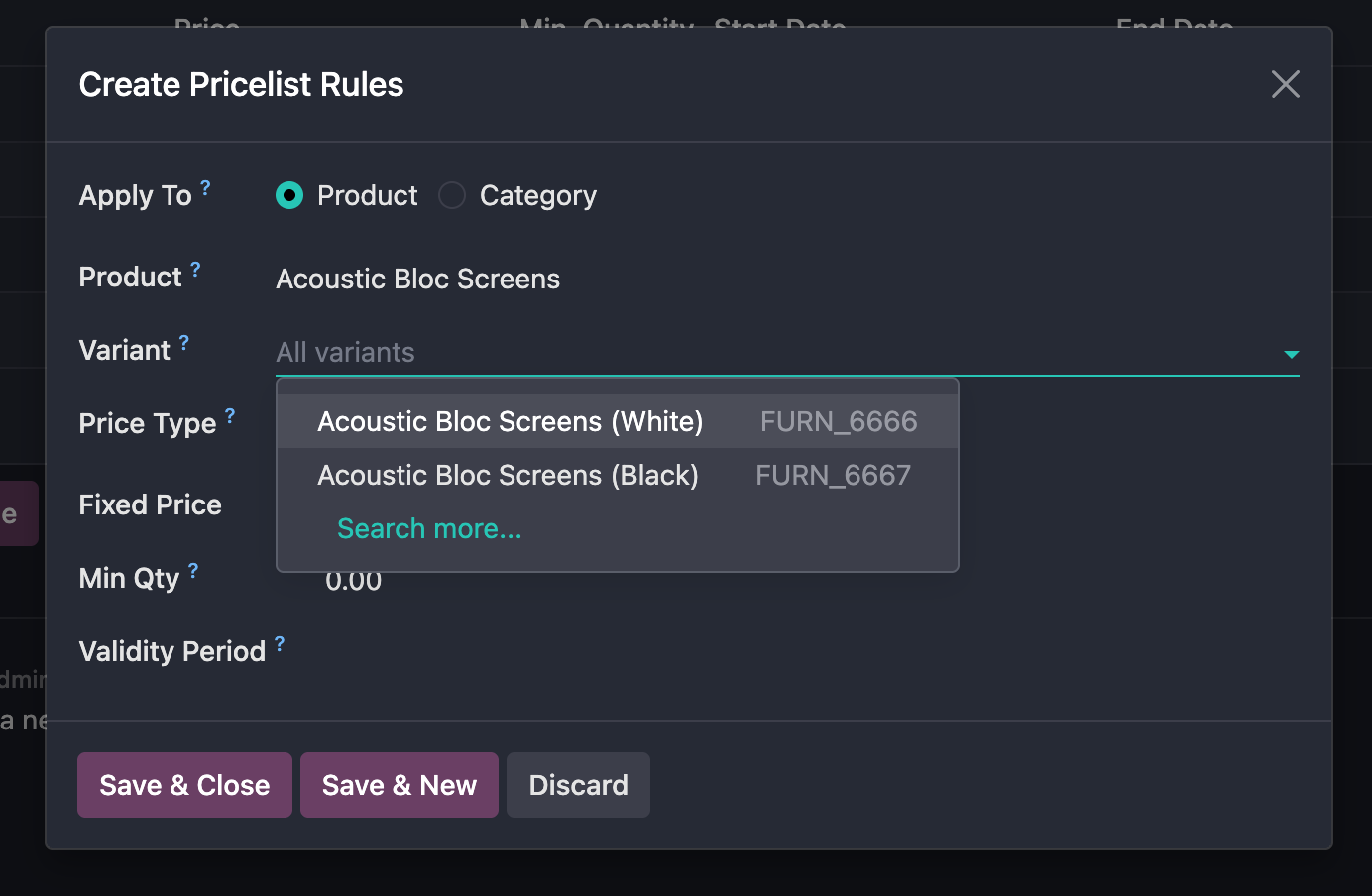1372x896 pixels.
Task: Click the Save & Close button
Action: click(184, 785)
